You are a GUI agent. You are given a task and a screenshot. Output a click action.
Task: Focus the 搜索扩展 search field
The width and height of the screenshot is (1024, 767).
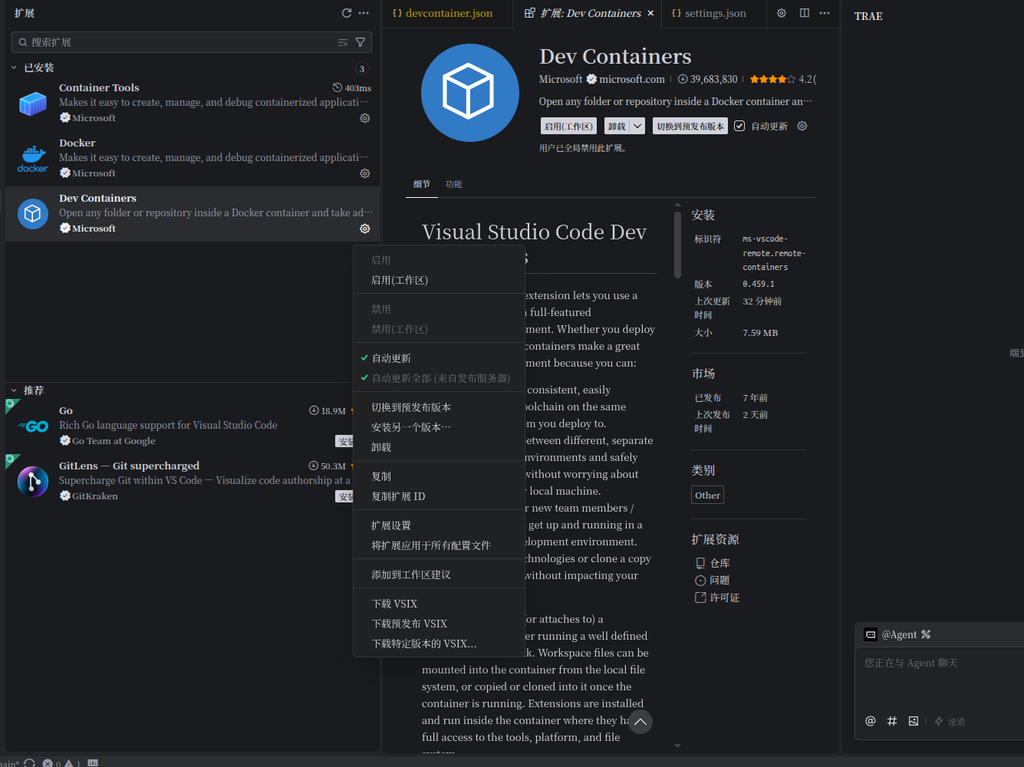point(192,42)
